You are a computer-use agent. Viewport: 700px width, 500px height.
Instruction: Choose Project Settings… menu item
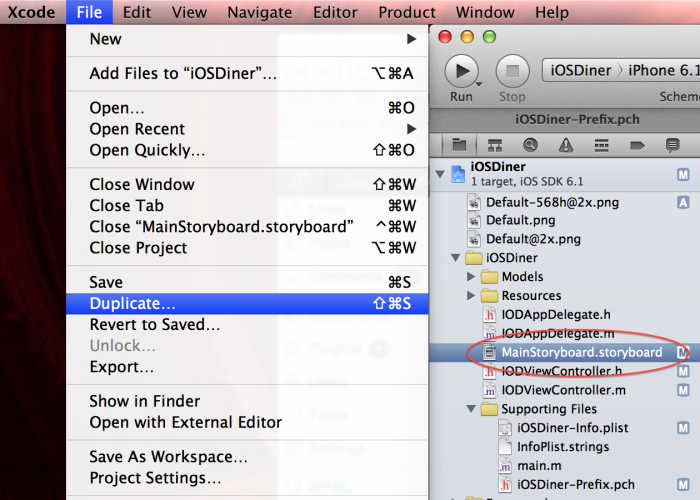click(x=247, y=478)
